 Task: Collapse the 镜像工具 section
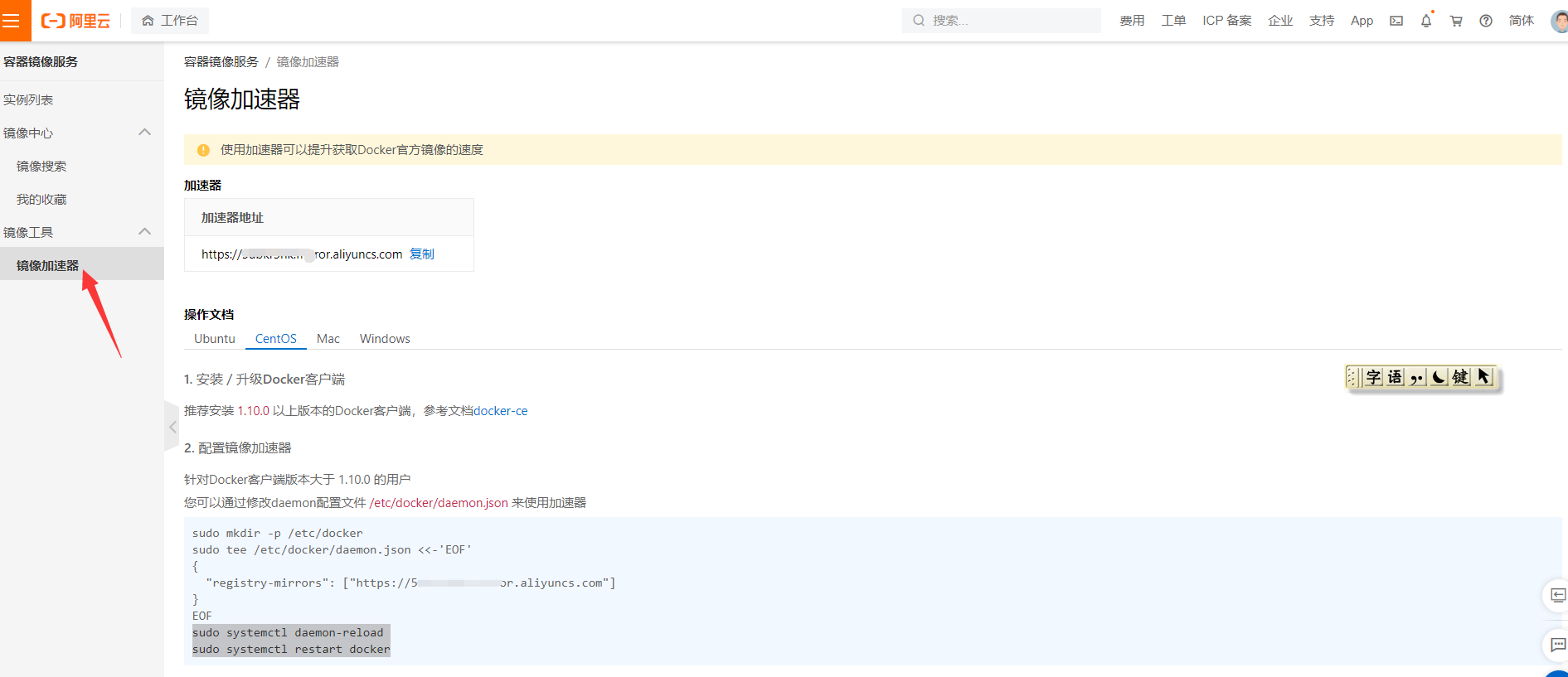click(145, 232)
